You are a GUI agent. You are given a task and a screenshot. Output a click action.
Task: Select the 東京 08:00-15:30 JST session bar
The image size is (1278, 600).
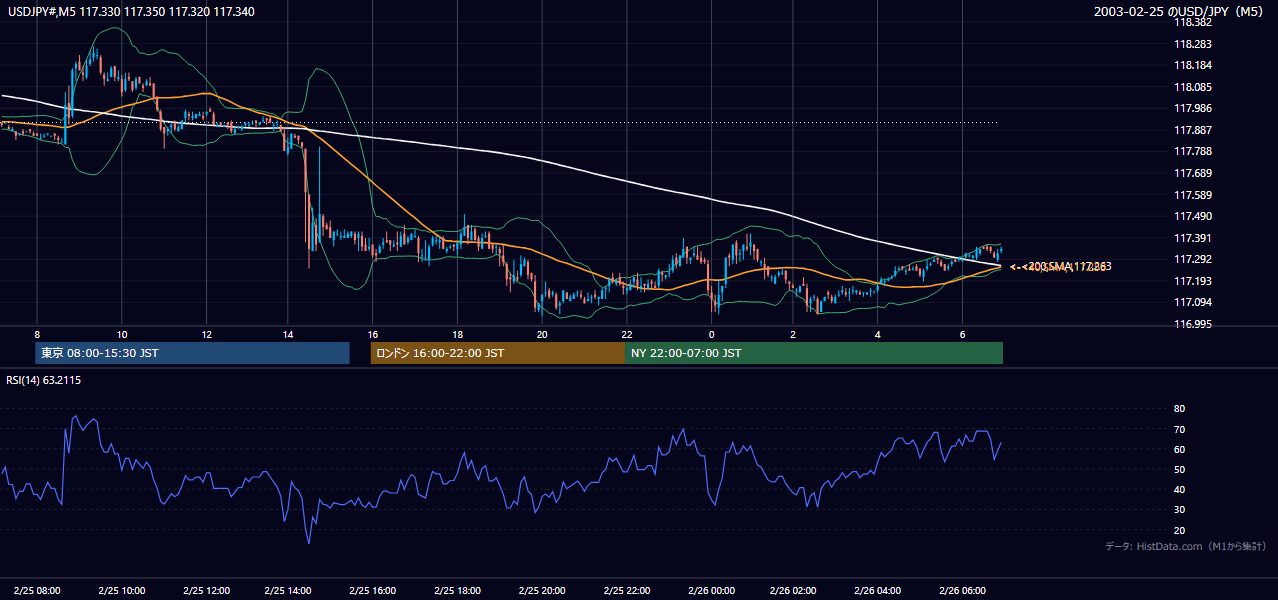(x=192, y=353)
